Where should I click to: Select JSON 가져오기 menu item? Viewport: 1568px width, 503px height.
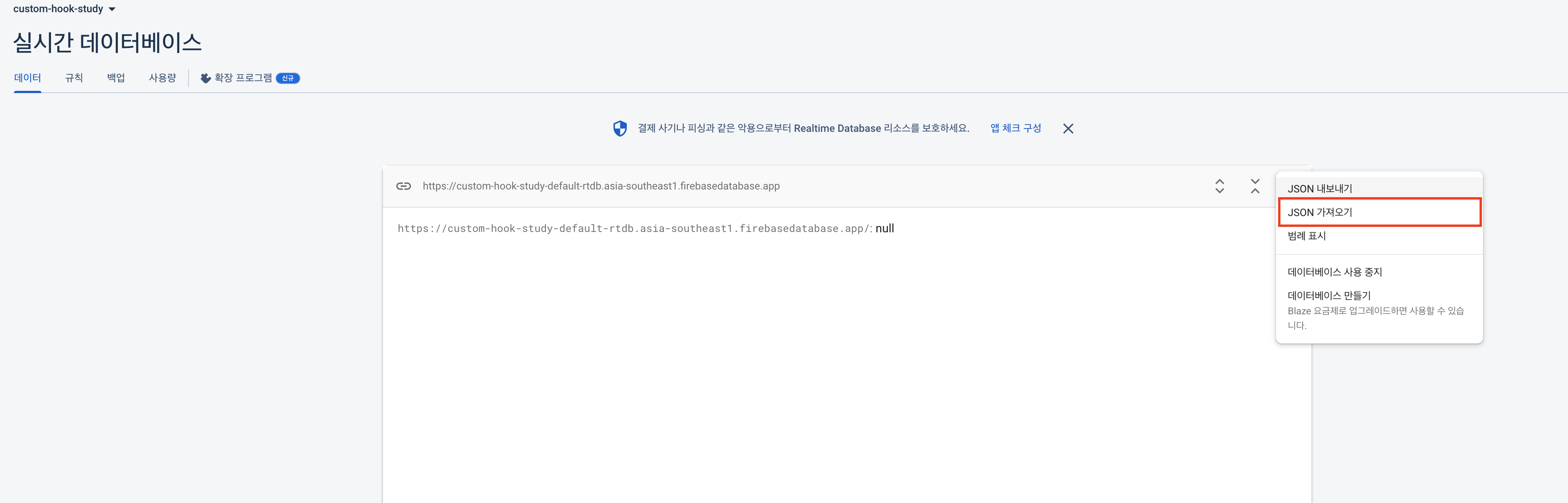click(1320, 212)
